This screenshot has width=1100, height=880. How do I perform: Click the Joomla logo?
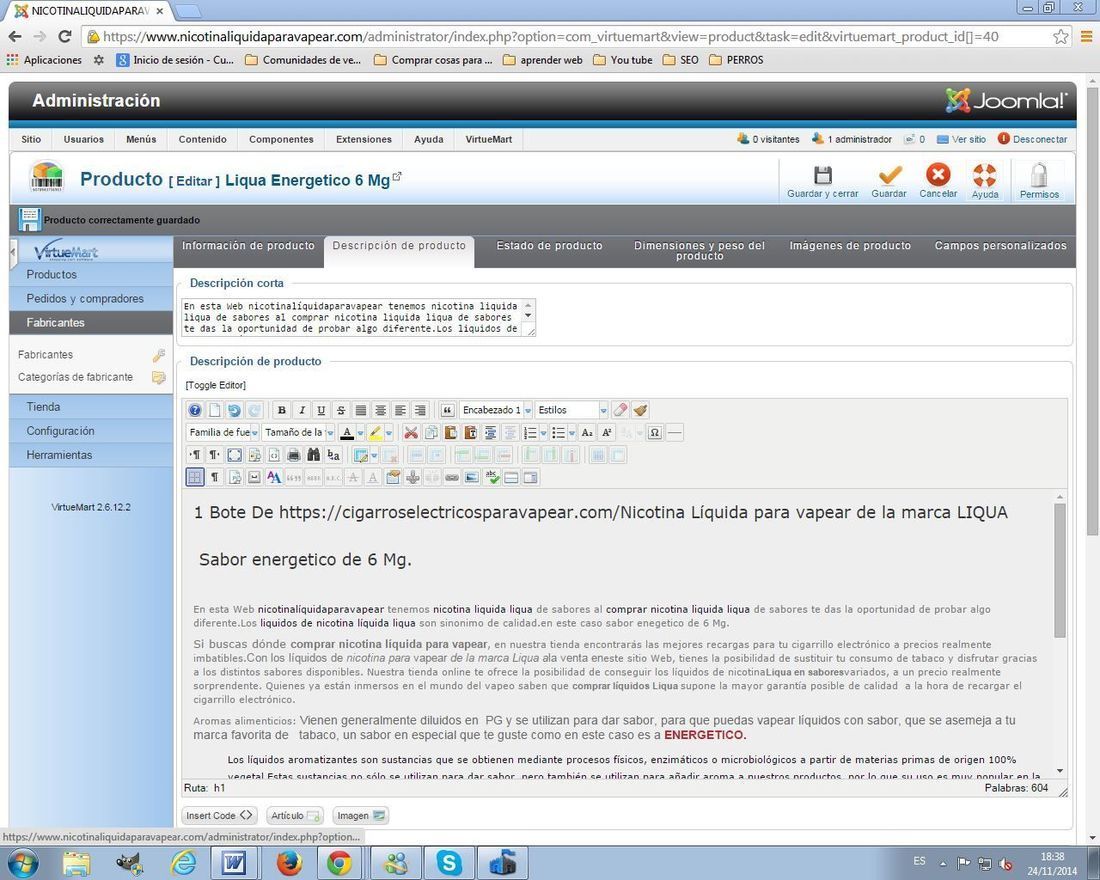coord(1006,100)
